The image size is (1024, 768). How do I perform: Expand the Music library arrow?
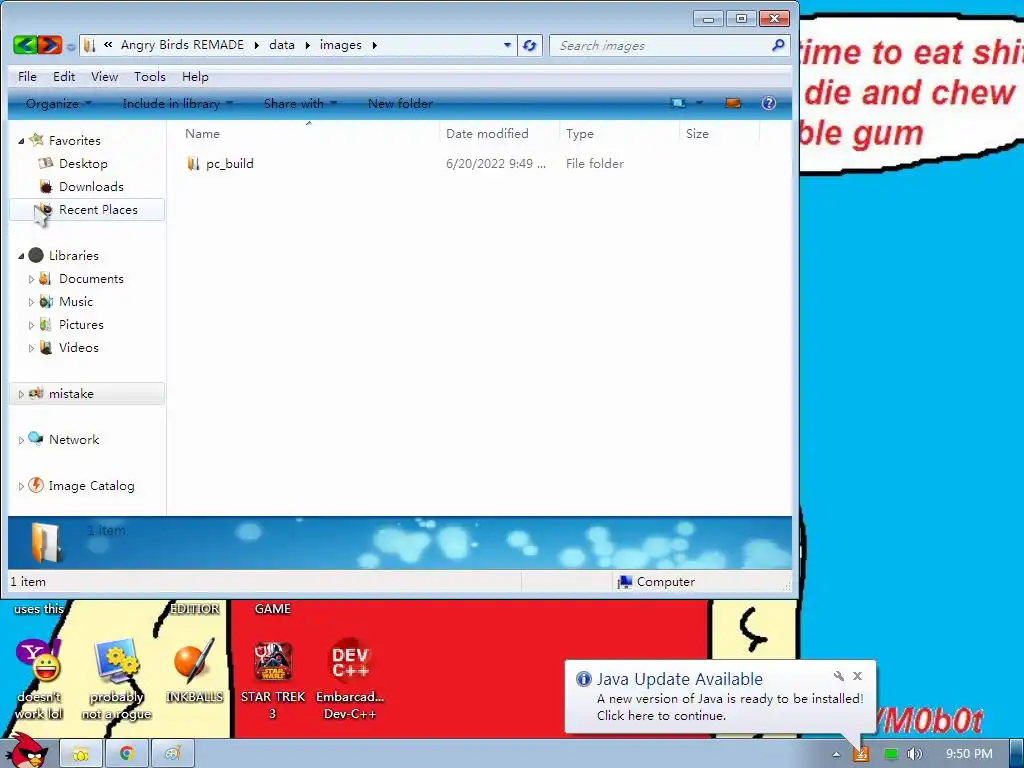click(31, 302)
